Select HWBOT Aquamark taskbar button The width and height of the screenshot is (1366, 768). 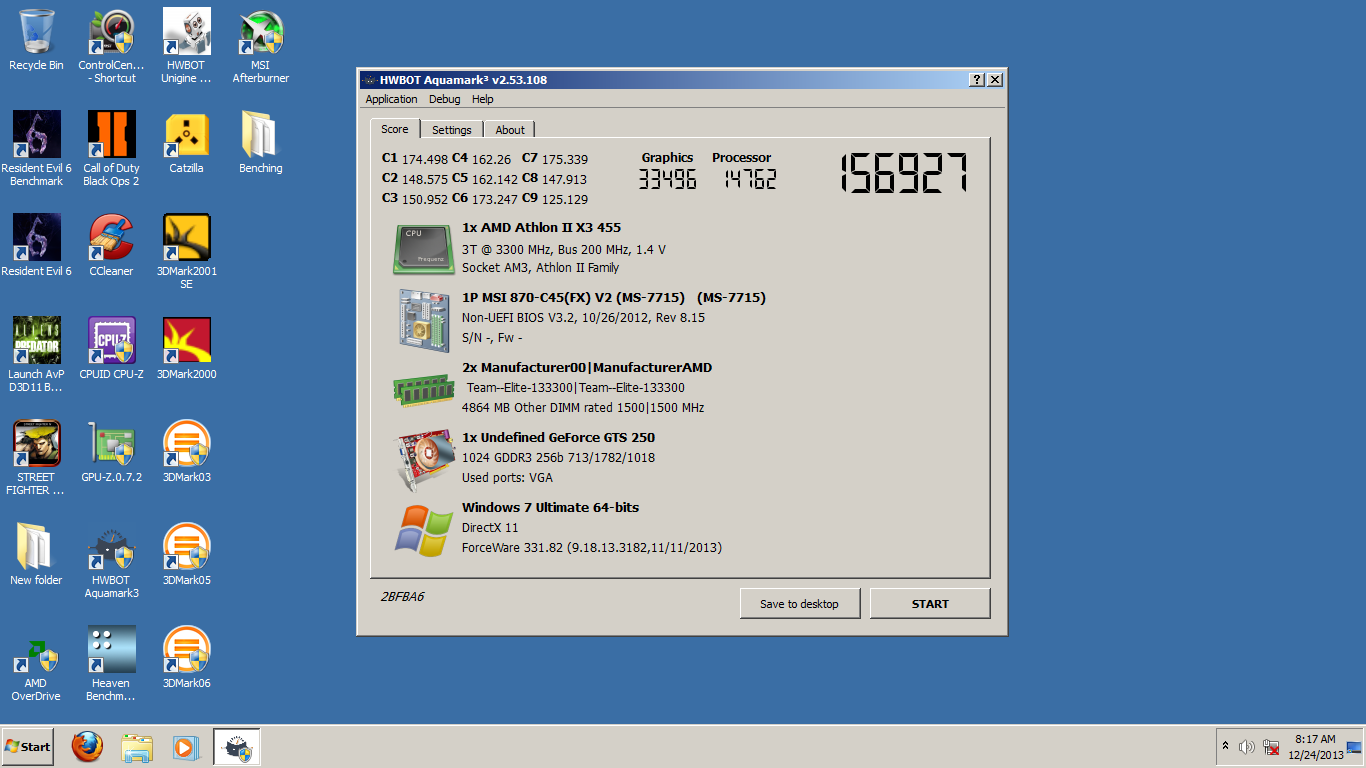pyautogui.click(x=237, y=746)
